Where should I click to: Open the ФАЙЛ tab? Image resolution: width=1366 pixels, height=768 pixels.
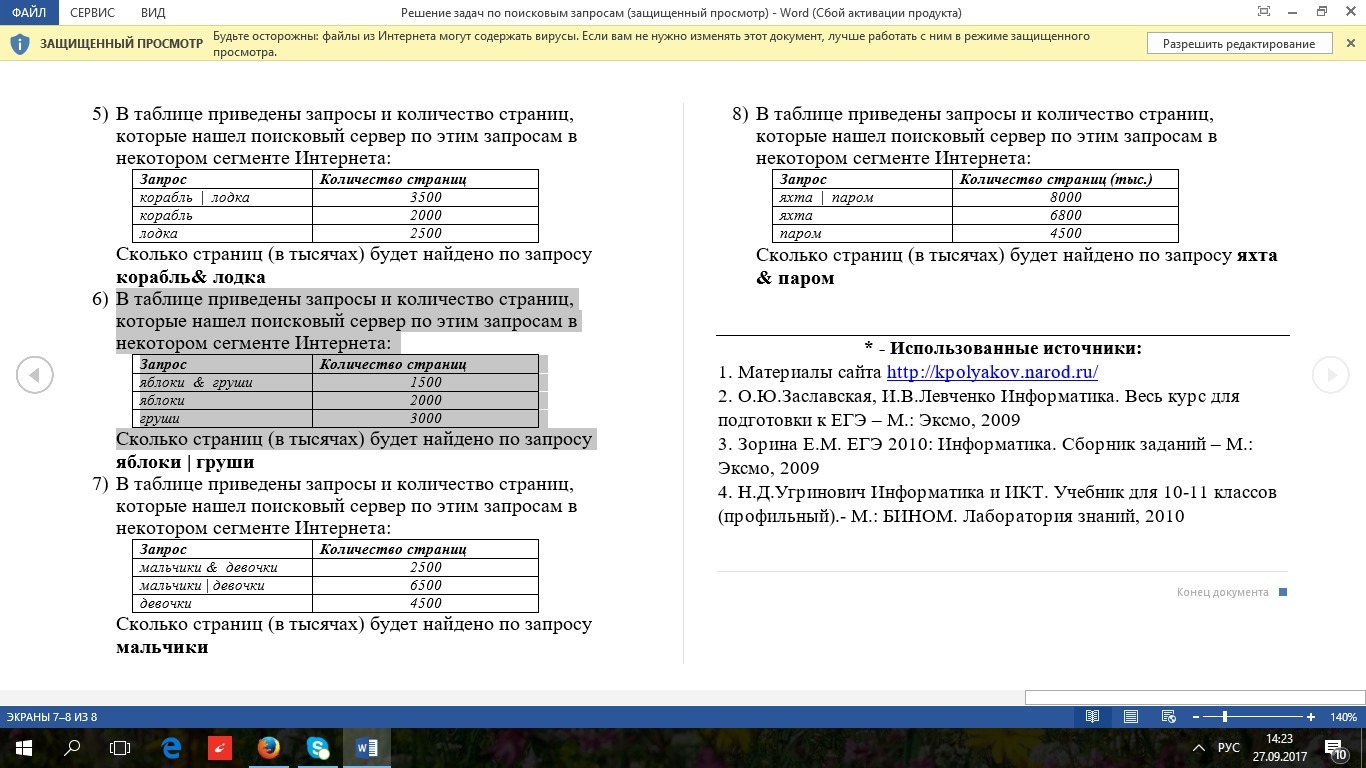pyautogui.click(x=27, y=13)
